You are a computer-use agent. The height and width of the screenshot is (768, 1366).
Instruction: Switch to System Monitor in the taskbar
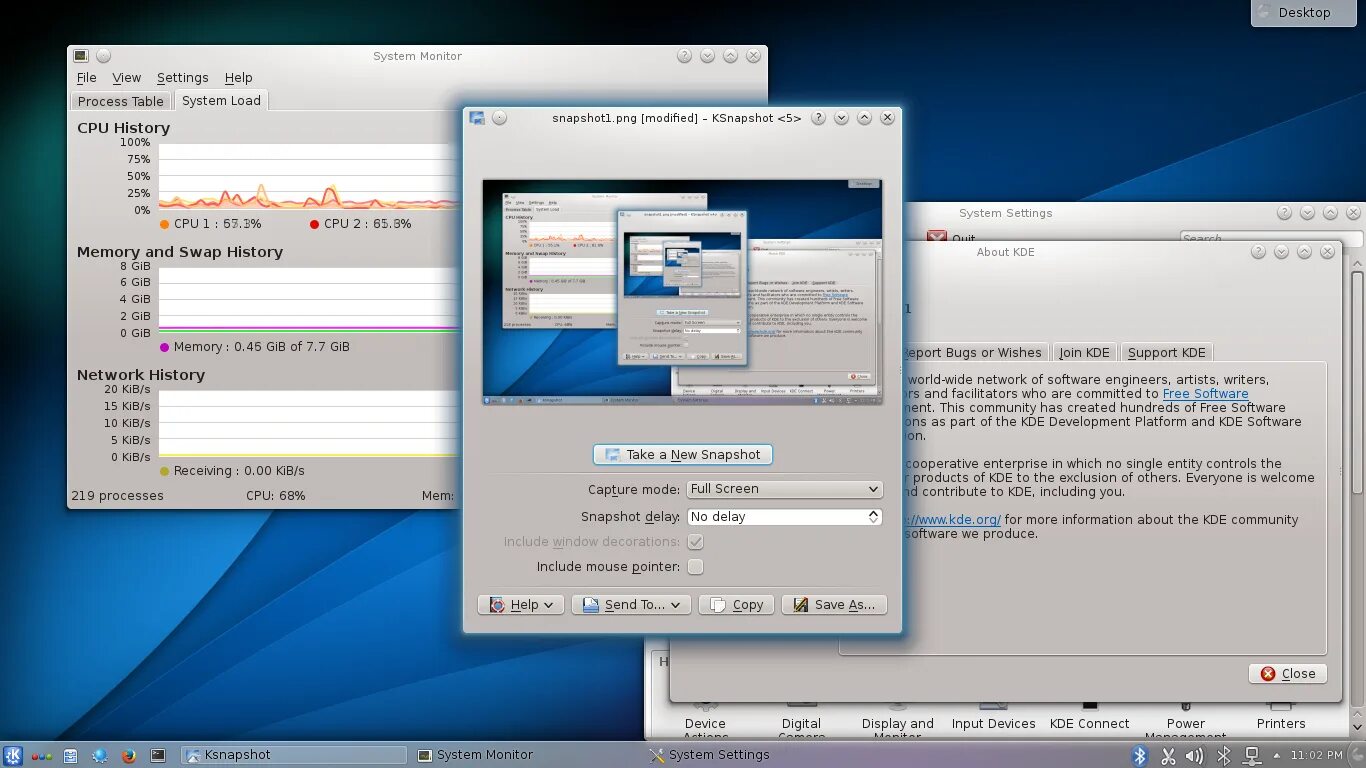(475, 756)
